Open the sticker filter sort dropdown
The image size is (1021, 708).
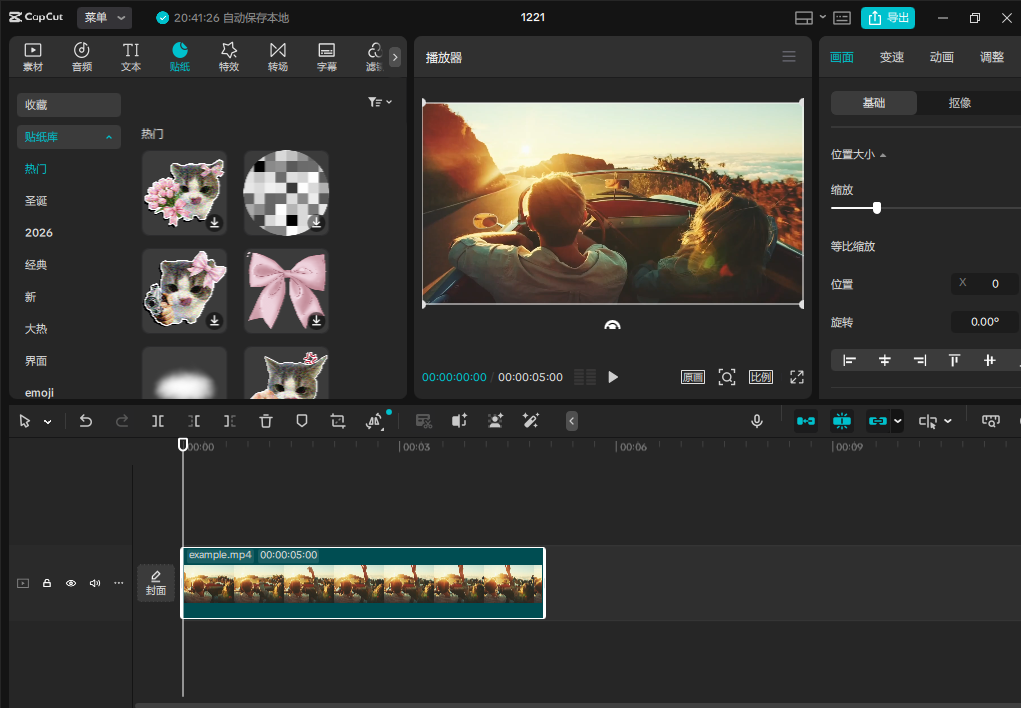(x=380, y=102)
